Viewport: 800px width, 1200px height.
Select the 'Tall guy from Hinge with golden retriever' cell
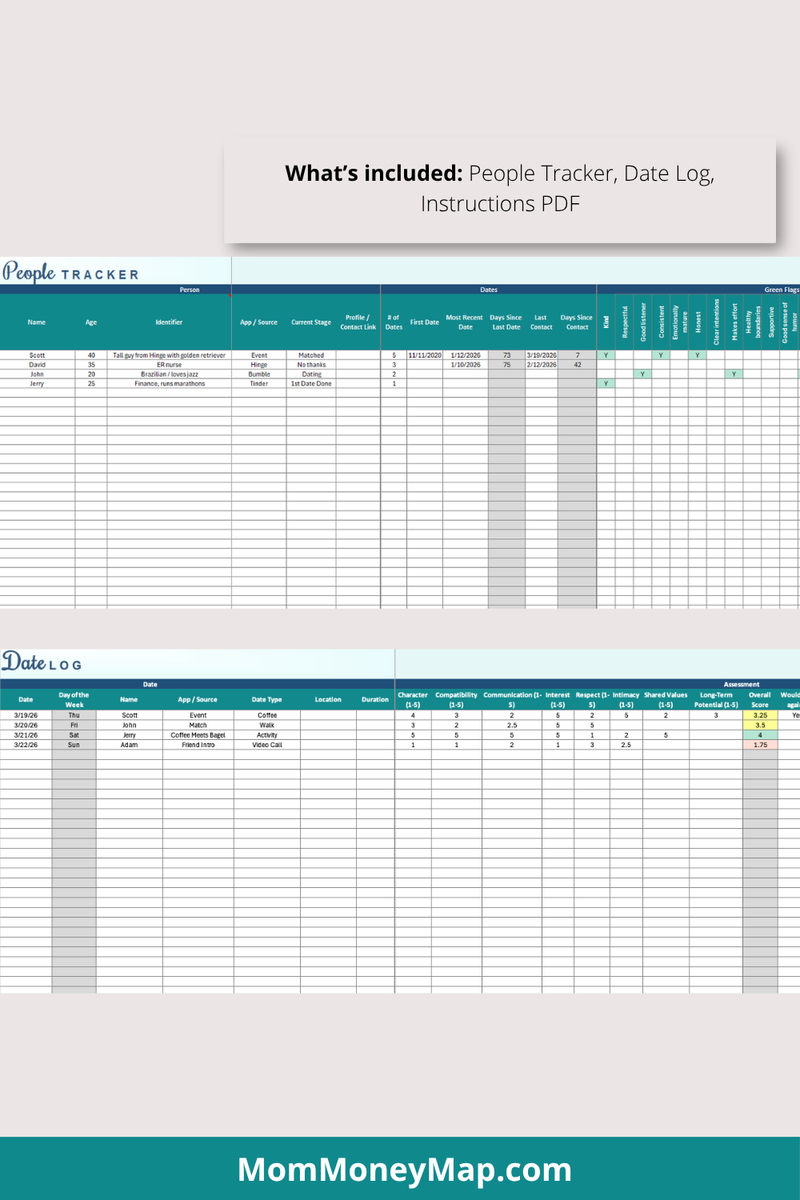point(169,355)
